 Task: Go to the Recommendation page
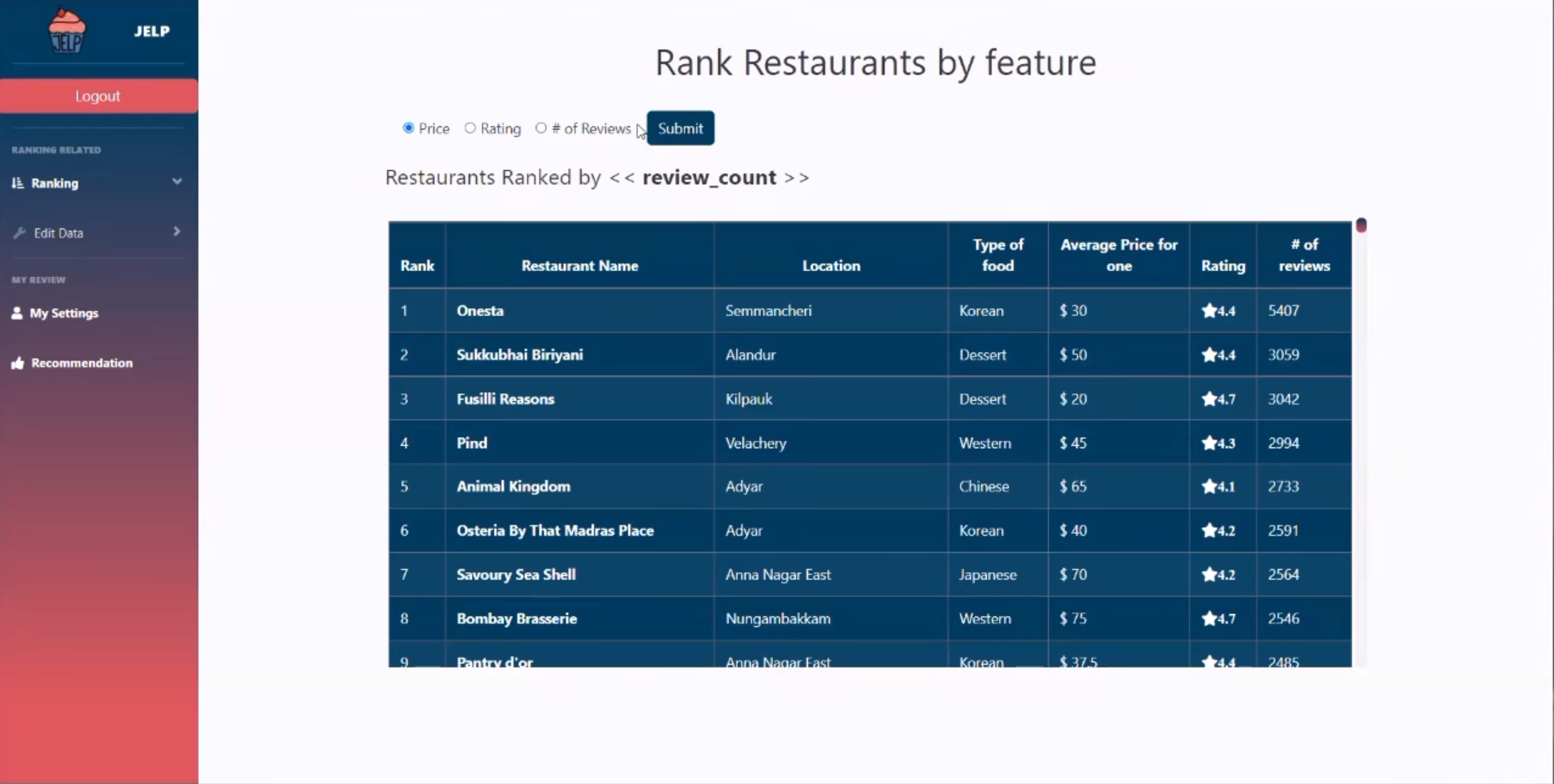(82, 363)
